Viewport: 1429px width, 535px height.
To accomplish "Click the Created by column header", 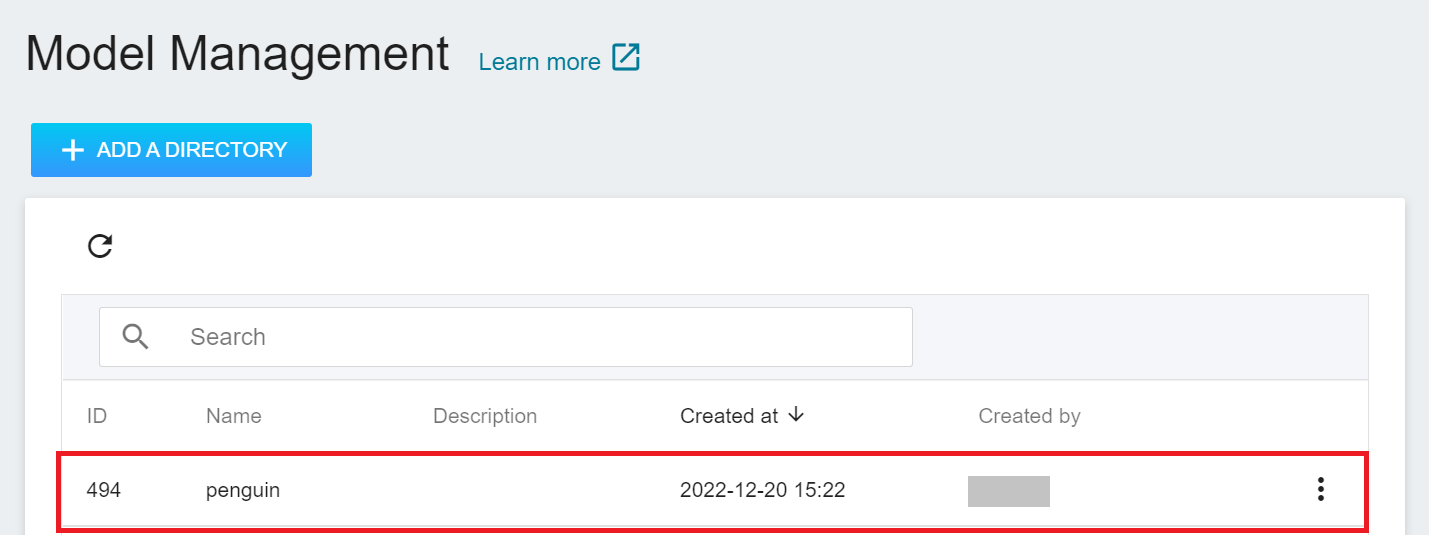I will click(1029, 416).
